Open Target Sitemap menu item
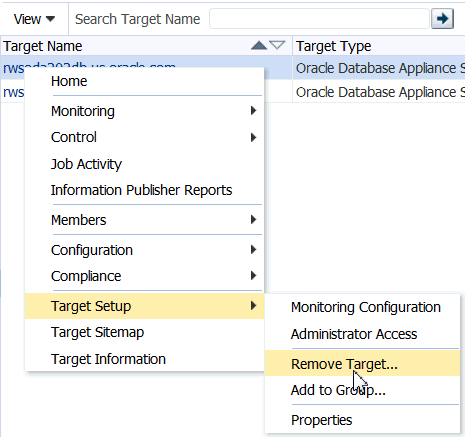Viewport: 465px width, 437px height. click(145, 332)
